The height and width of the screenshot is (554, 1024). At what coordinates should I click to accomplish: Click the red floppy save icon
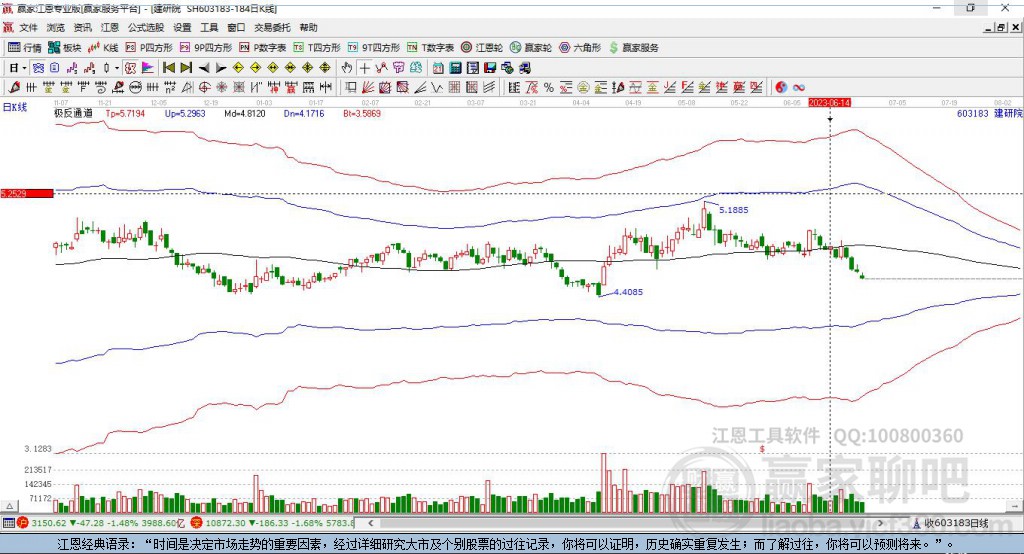(x=490, y=68)
